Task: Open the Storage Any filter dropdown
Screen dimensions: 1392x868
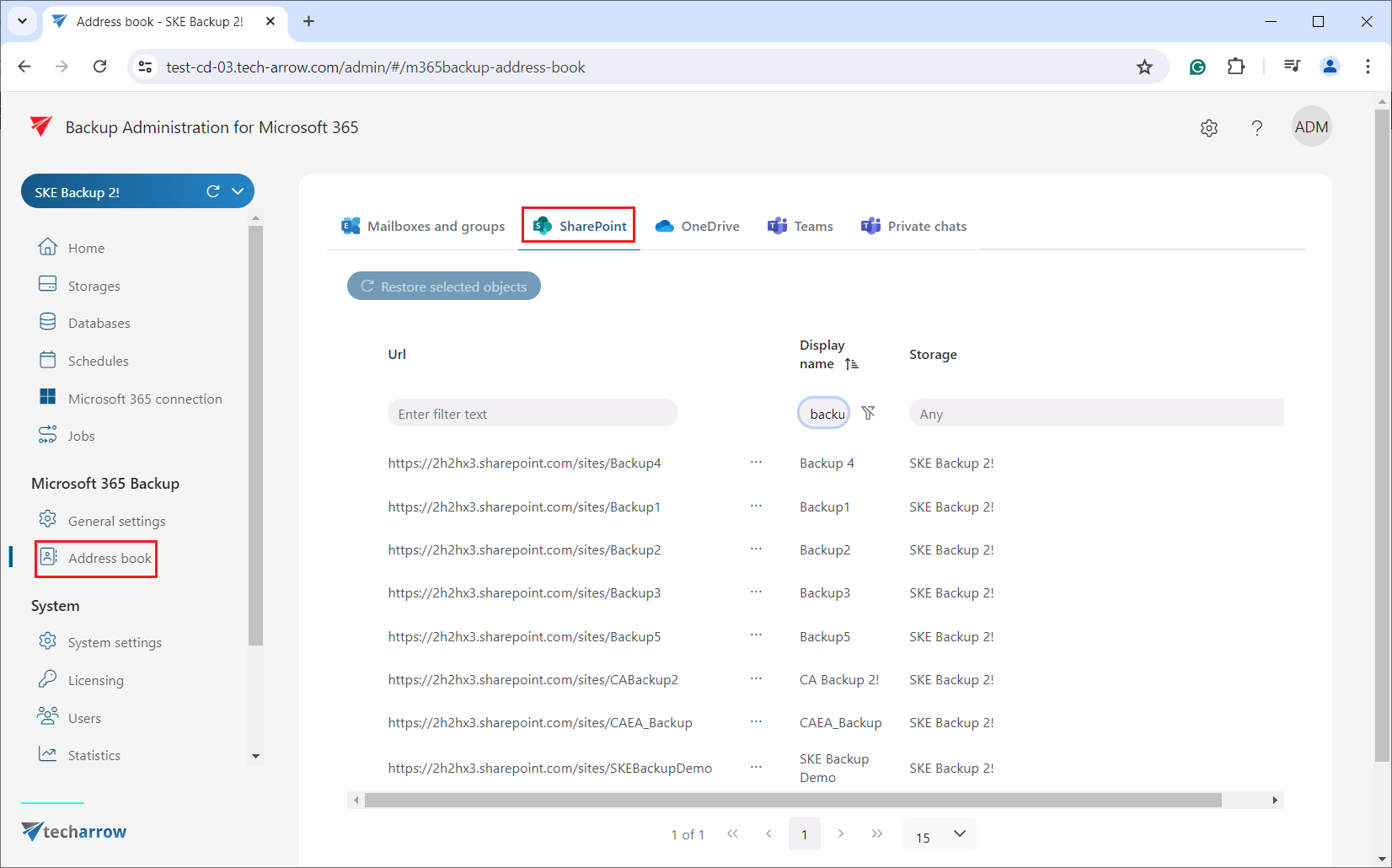Action: [1095, 414]
